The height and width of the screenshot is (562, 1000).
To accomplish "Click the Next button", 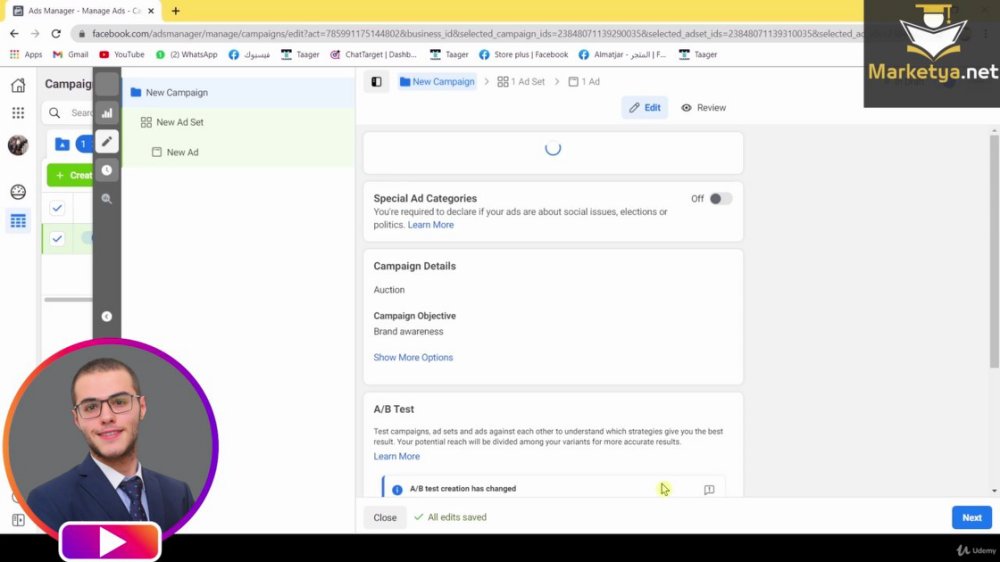I will (971, 517).
